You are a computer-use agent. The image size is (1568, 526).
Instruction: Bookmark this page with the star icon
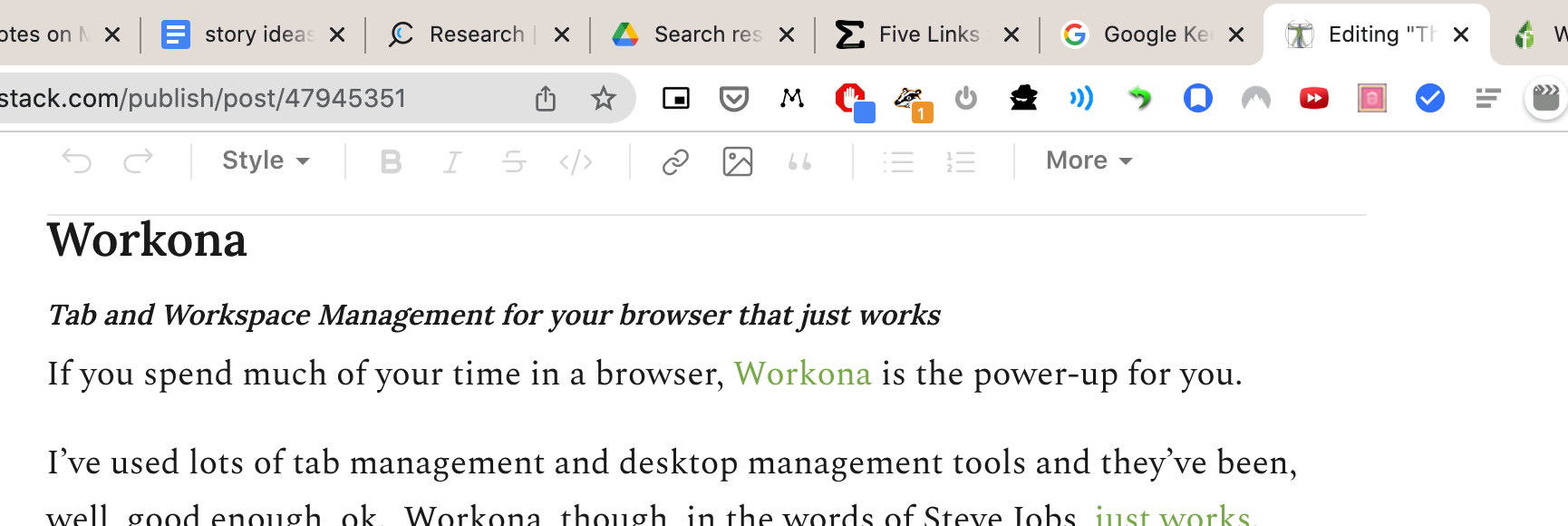[x=604, y=98]
